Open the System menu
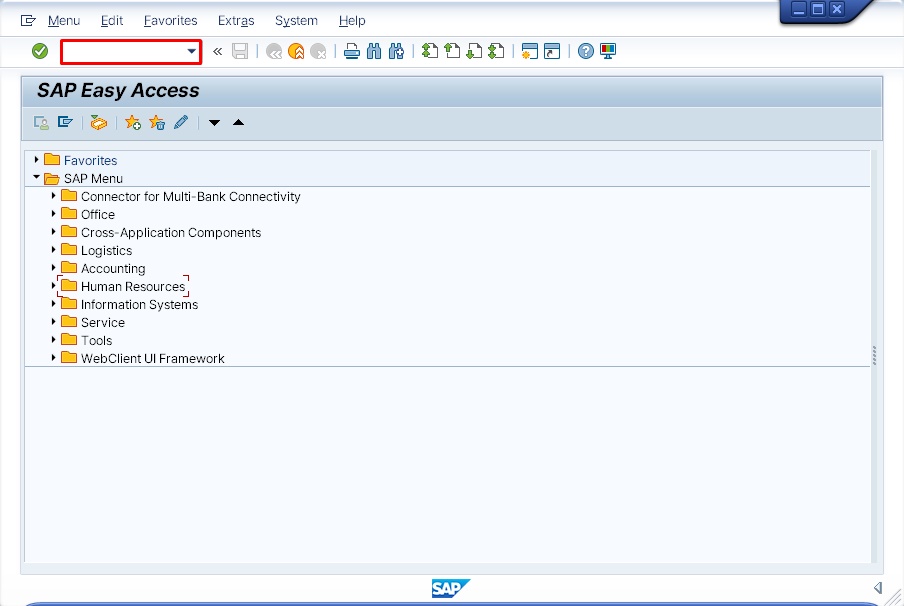Screen dimensions: 904x606 (296, 21)
